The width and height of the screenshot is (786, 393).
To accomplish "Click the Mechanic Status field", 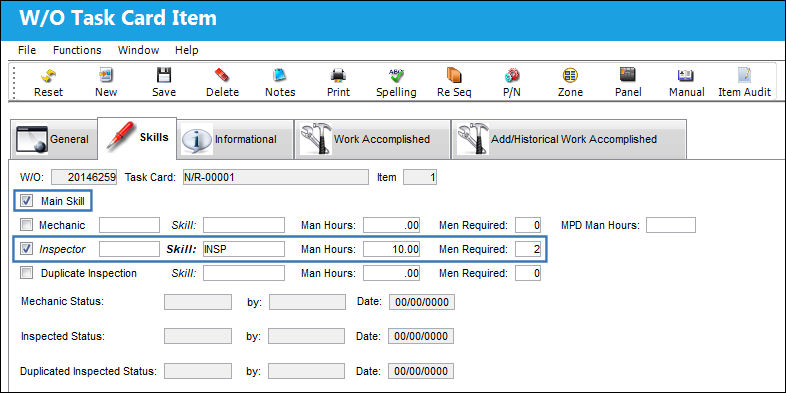I will [198, 302].
